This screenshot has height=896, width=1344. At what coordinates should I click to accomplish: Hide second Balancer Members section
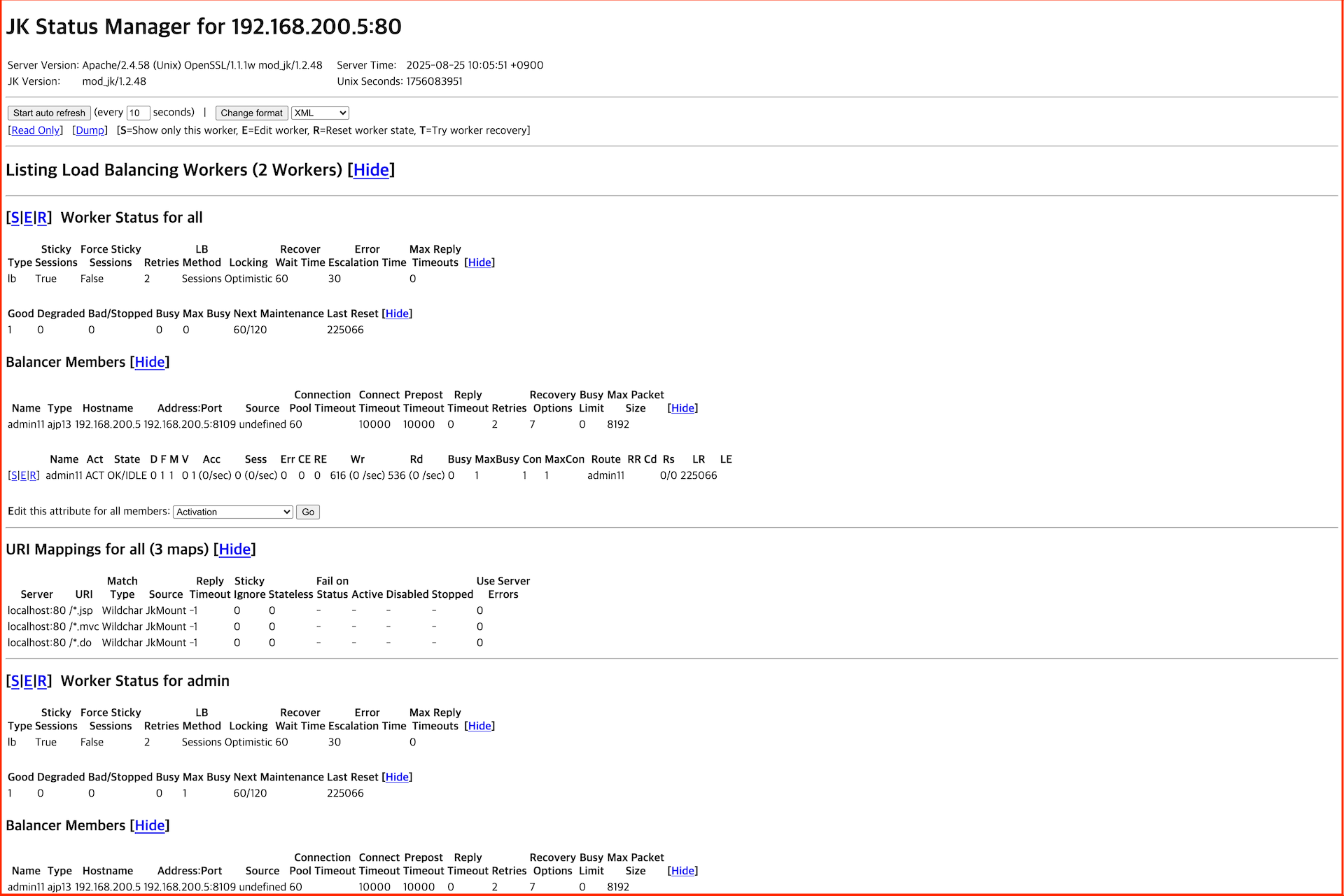(x=150, y=825)
